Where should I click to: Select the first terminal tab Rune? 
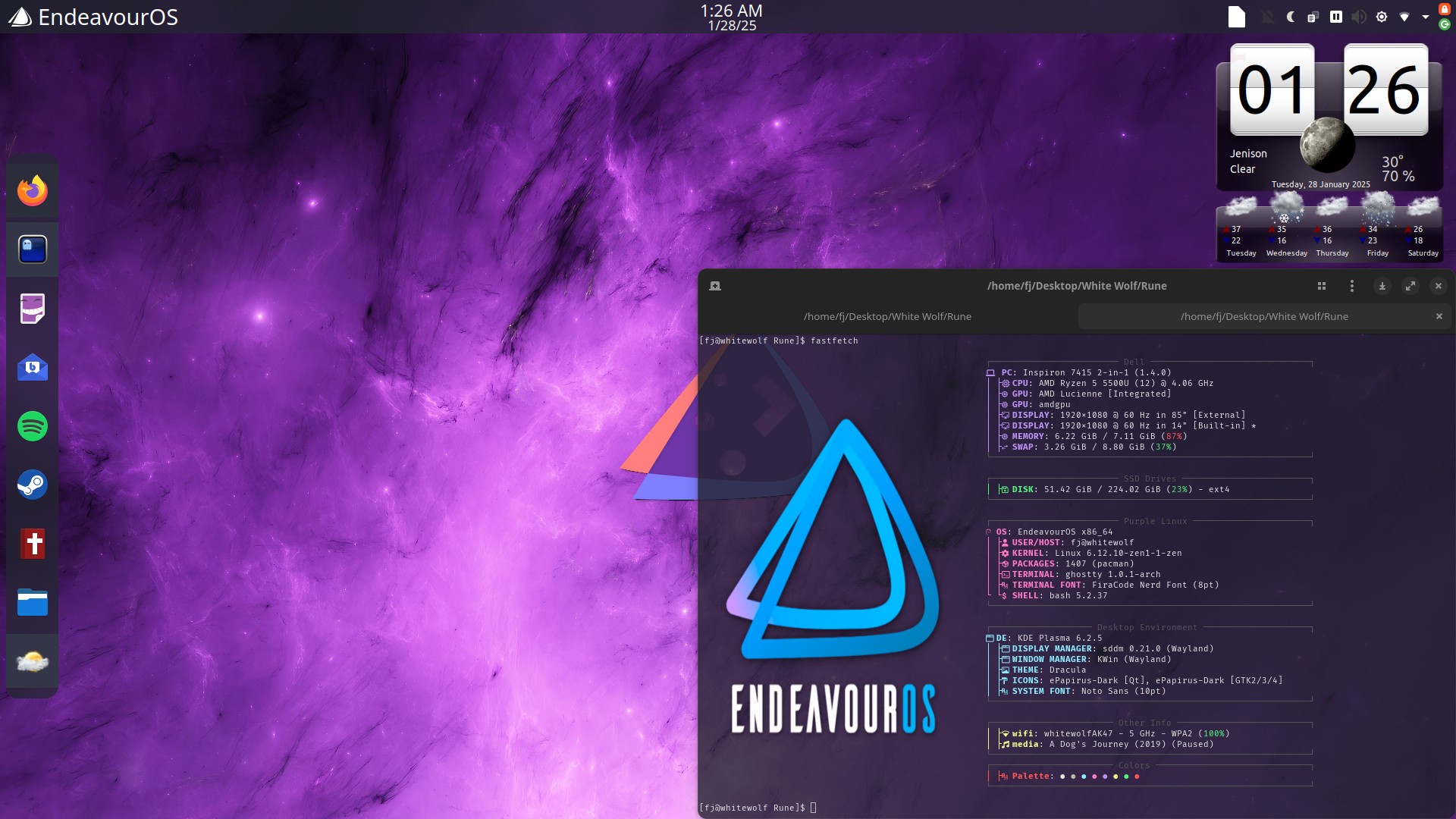pos(887,316)
